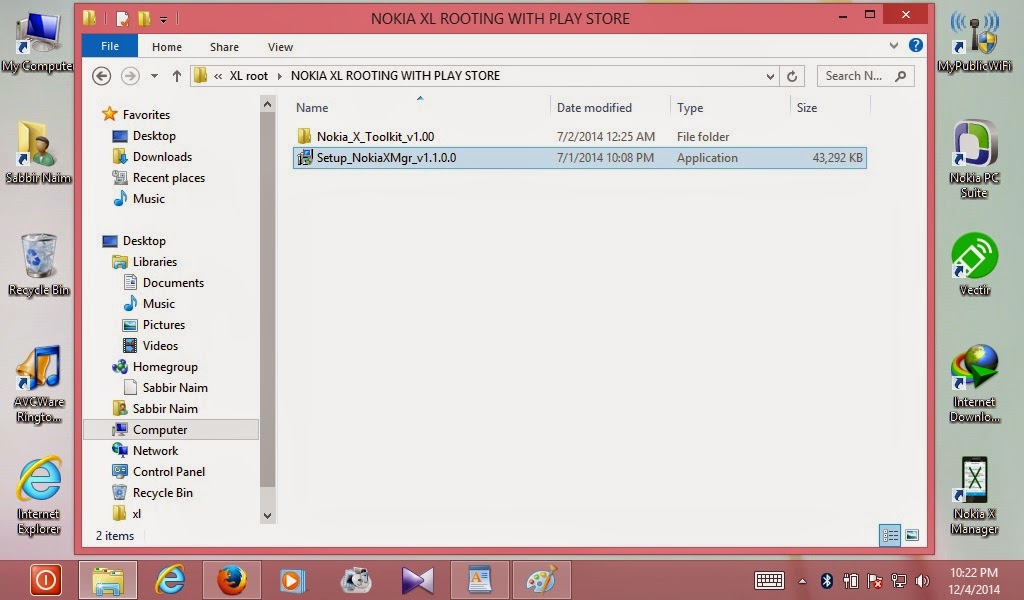
Task: Go up one folder level
Action: (176, 76)
